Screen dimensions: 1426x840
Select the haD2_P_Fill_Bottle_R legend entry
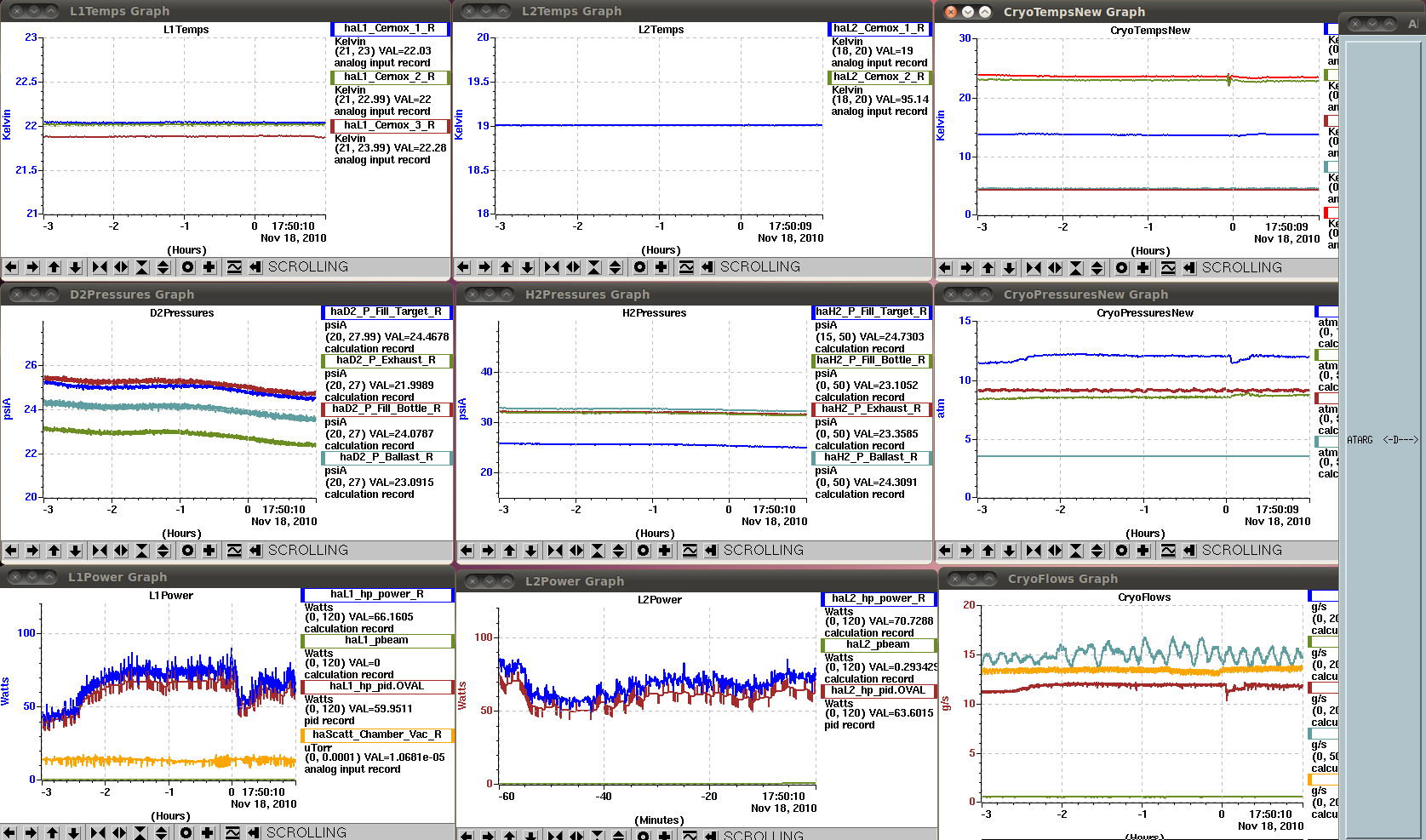pyautogui.click(x=387, y=409)
